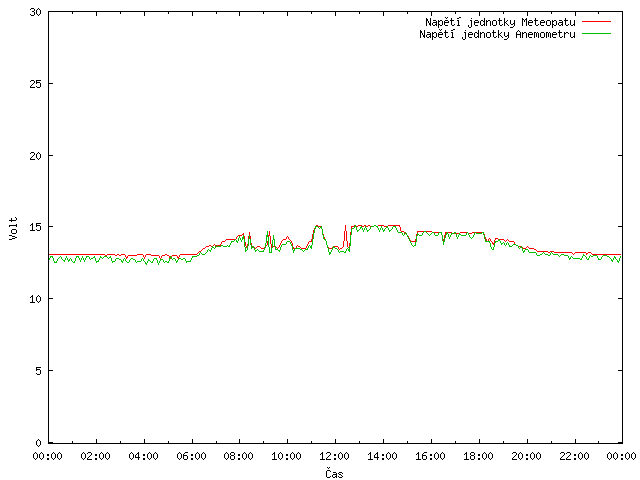Click the 02:00 time tick label
This screenshot has width=640, height=480.
(96, 456)
